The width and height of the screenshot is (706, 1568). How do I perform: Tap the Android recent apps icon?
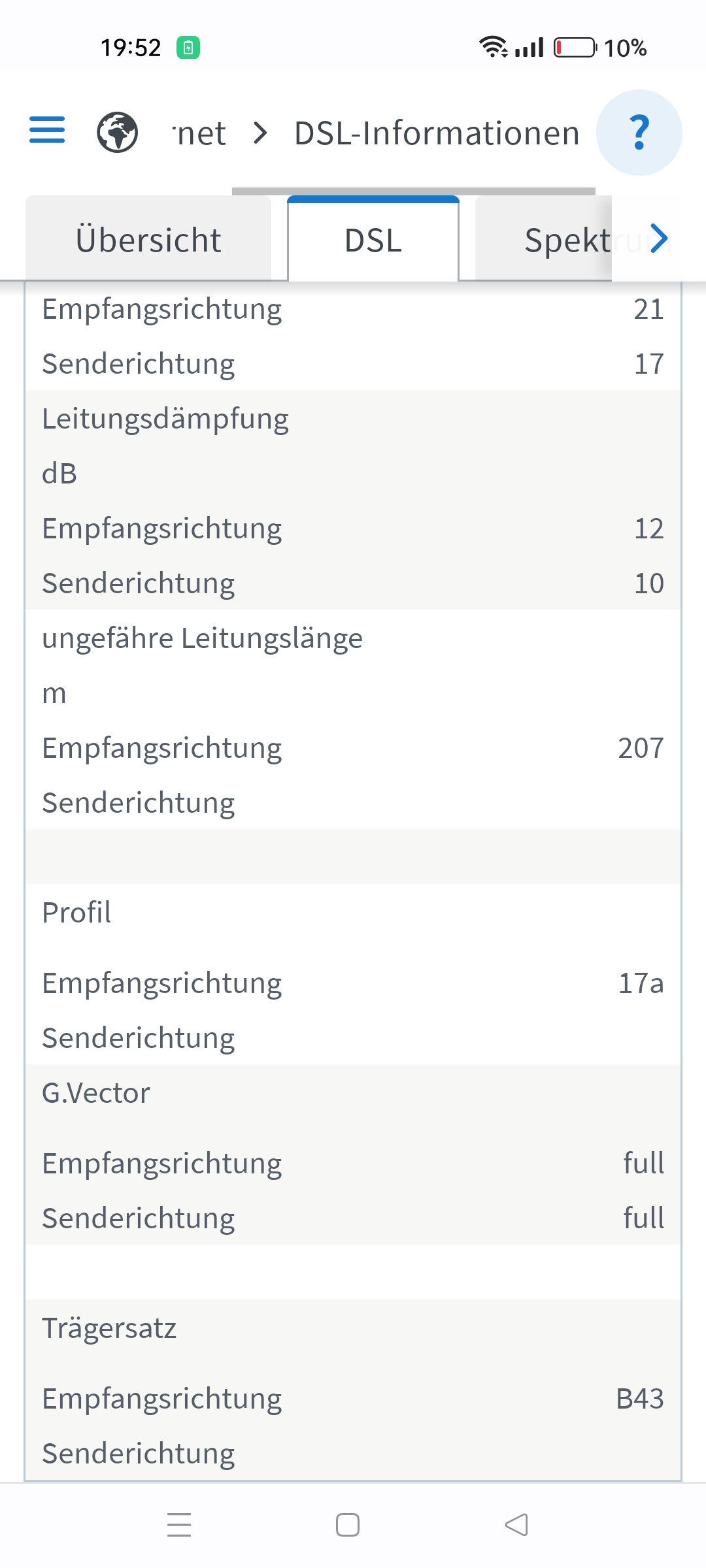pos(179,1525)
